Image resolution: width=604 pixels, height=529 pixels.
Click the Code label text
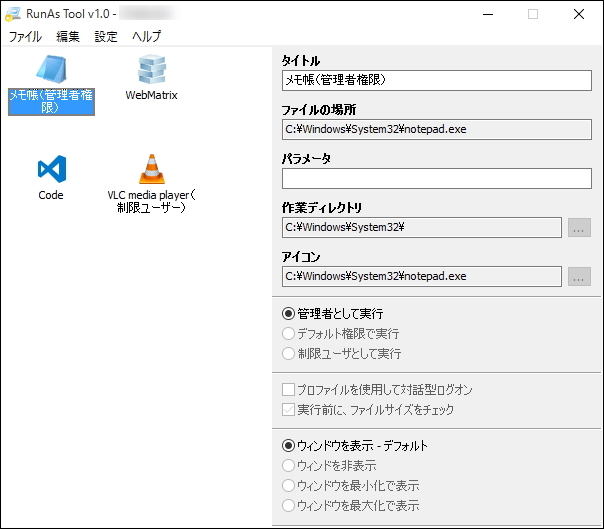click(51, 195)
